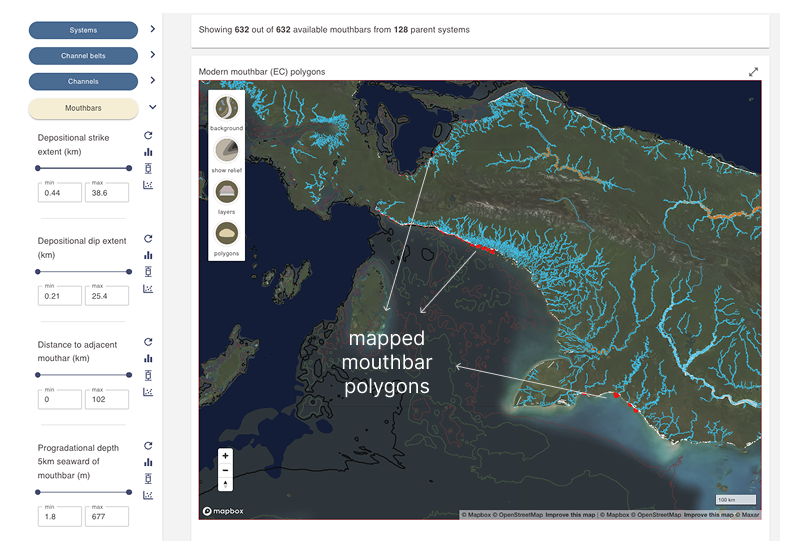The width and height of the screenshot is (800, 554).
Task: Edit adjacent mouthbar distance min field 0
Action: tap(60, 399)
